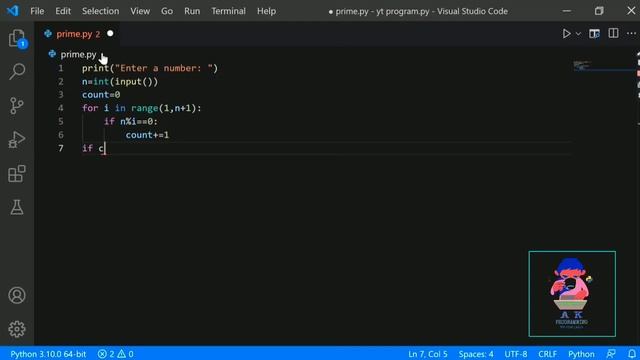
Task: Click line number 1 in gutter
Action: 61,68
